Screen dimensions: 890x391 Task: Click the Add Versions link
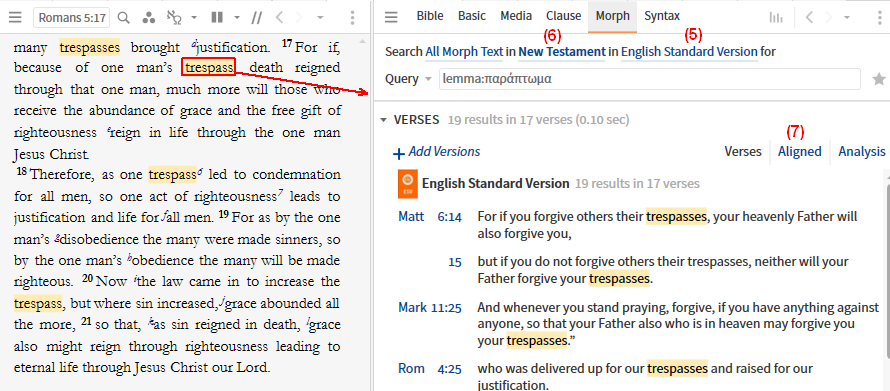436,152
